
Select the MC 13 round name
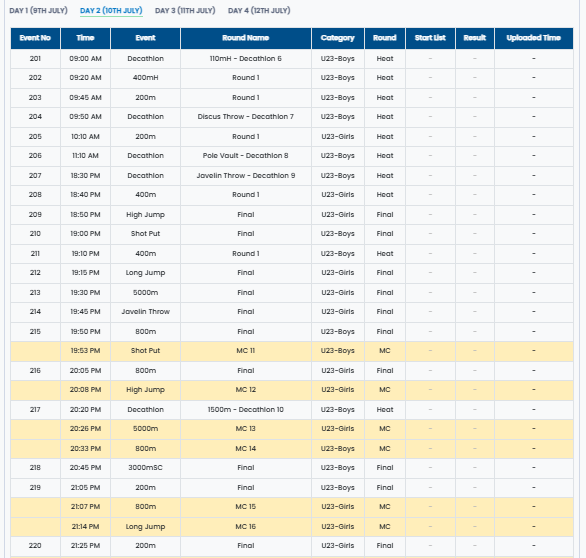(x=246, y=429)
